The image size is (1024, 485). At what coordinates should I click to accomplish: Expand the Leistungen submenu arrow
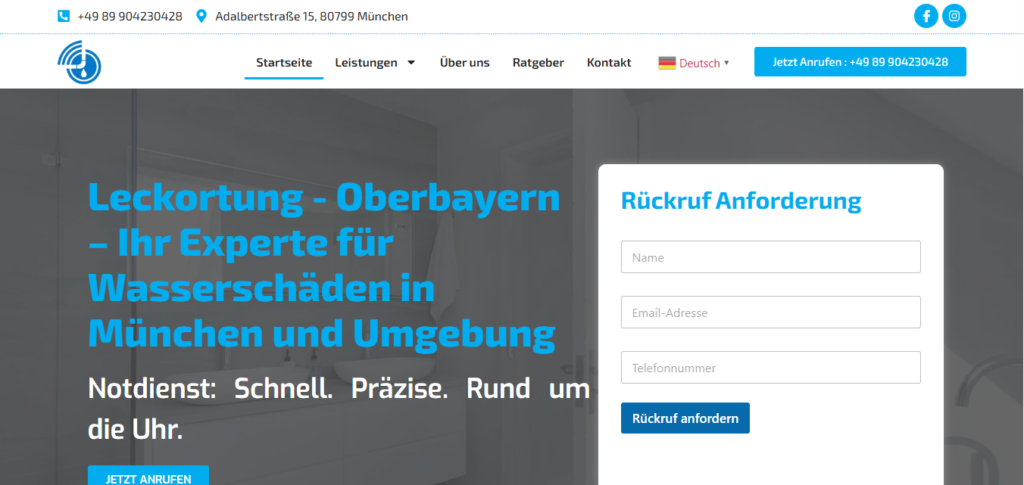click(x=411, y=63)
